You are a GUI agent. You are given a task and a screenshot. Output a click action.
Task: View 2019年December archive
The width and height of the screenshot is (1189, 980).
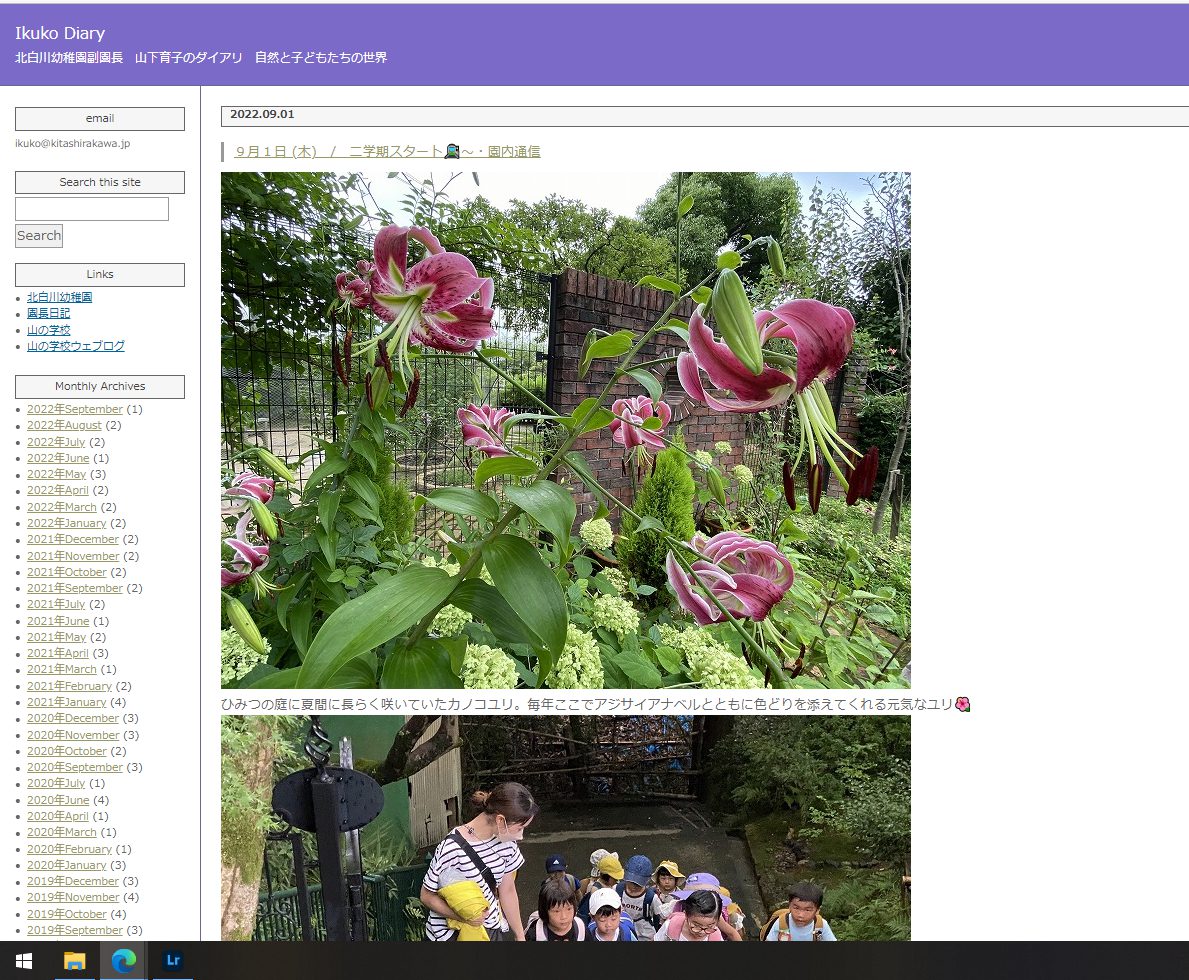72,882
